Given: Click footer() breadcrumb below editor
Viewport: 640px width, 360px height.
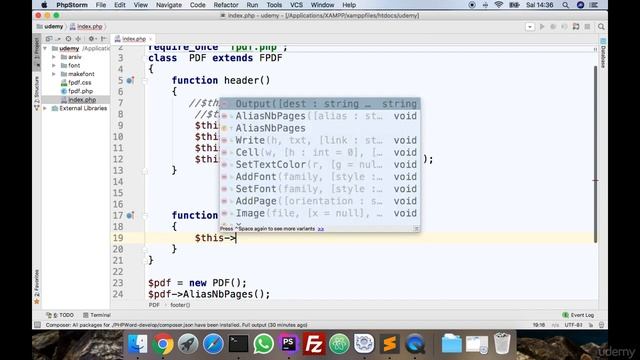Looking at the screenshot, I should coord(180,305).
